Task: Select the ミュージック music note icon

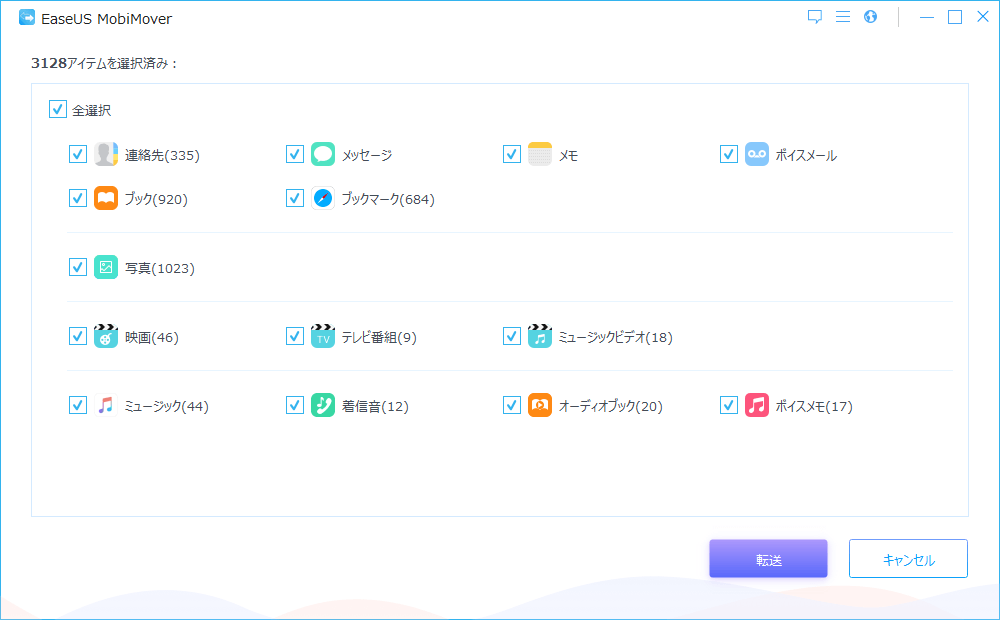Action: coord(104,405)
